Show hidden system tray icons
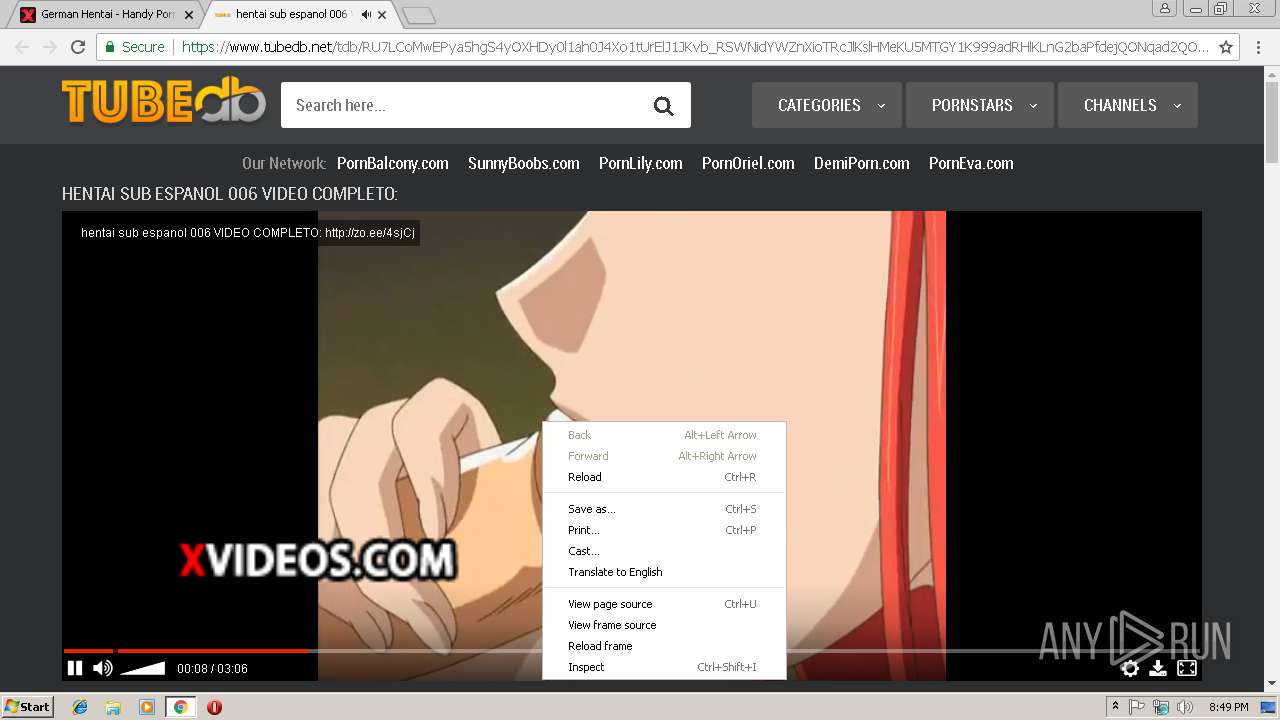Viewport: 1280px width, 720px height. point(1115,707)
